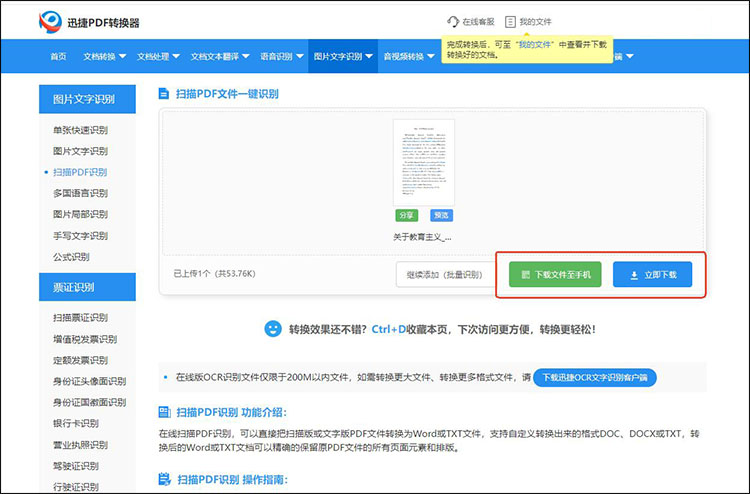Image resolution: width=750 pixels, height=494 pixels.
Task: Open 我的文件 link at top
Action: tap(535, 22)
